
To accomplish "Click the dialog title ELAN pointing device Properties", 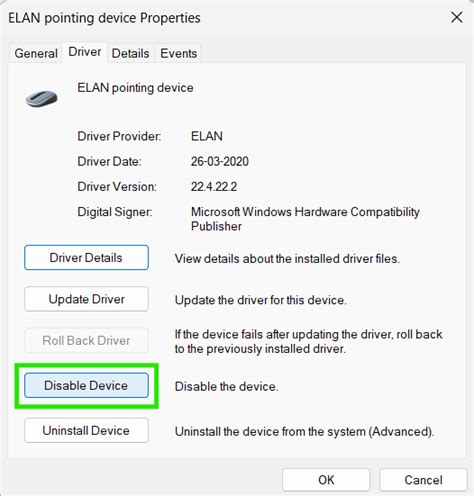I will [x=104, y=18].
